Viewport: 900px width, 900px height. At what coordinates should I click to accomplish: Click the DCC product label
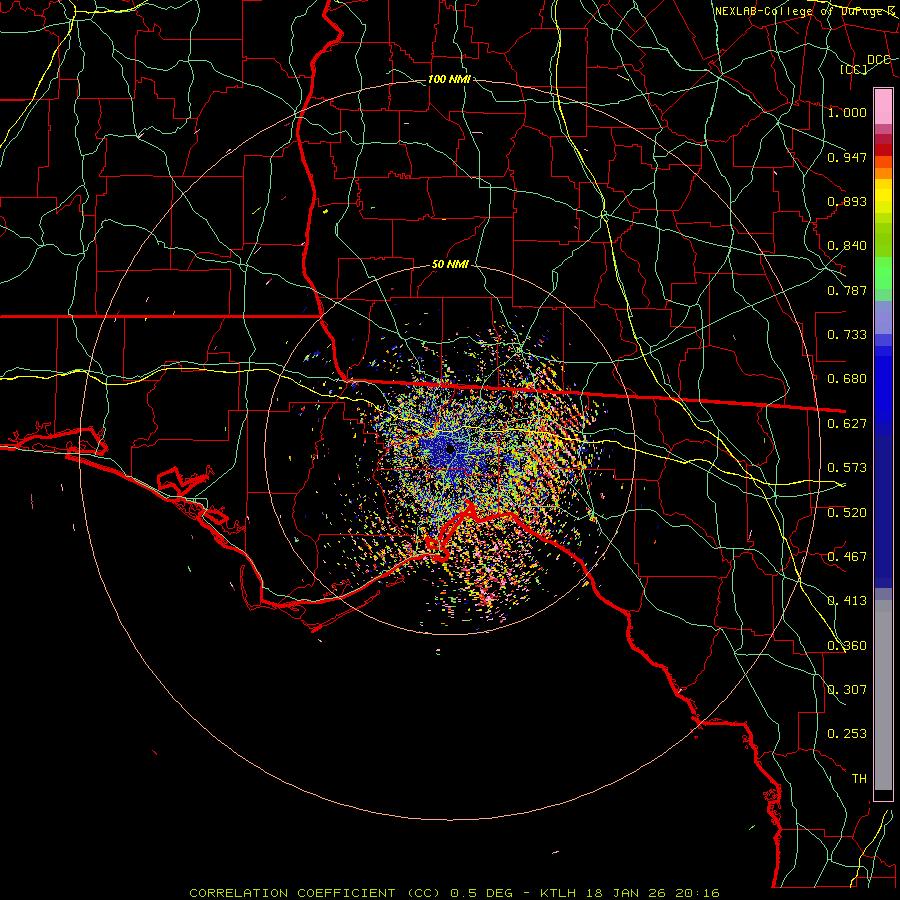[878, 60]
